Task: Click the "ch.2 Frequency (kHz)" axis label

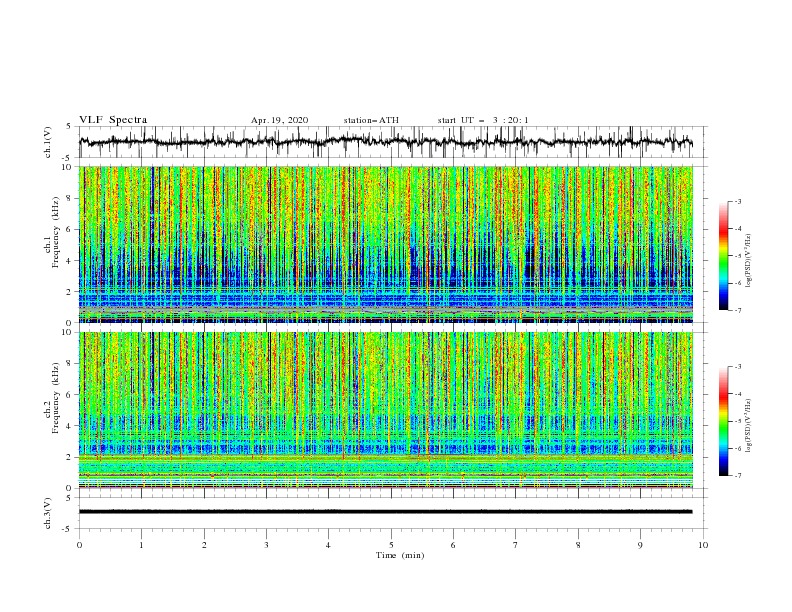Action: (52, 398)
